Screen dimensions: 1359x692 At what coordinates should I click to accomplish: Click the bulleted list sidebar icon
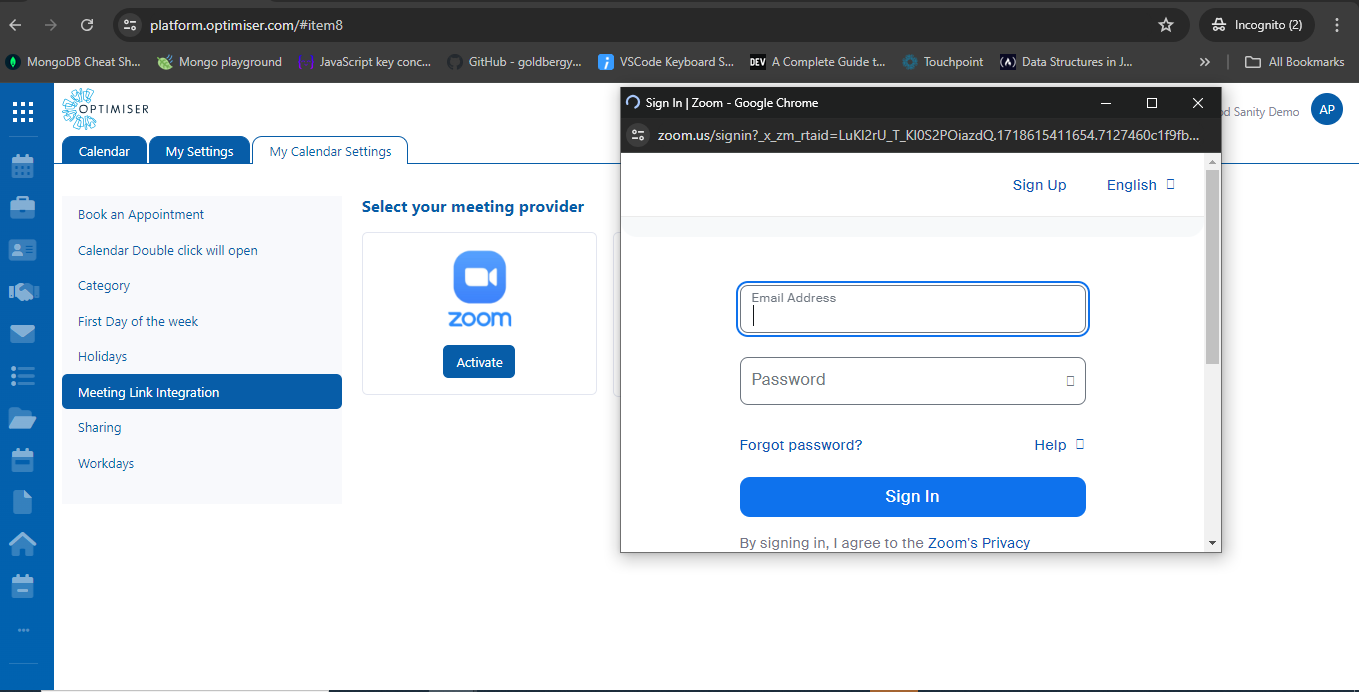pyautogui.click(x=22, y=375)
